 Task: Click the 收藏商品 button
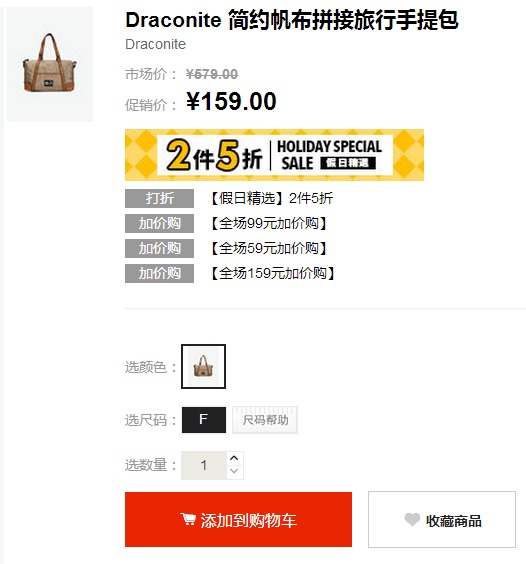pyautogui.click(x=442, y=519)
